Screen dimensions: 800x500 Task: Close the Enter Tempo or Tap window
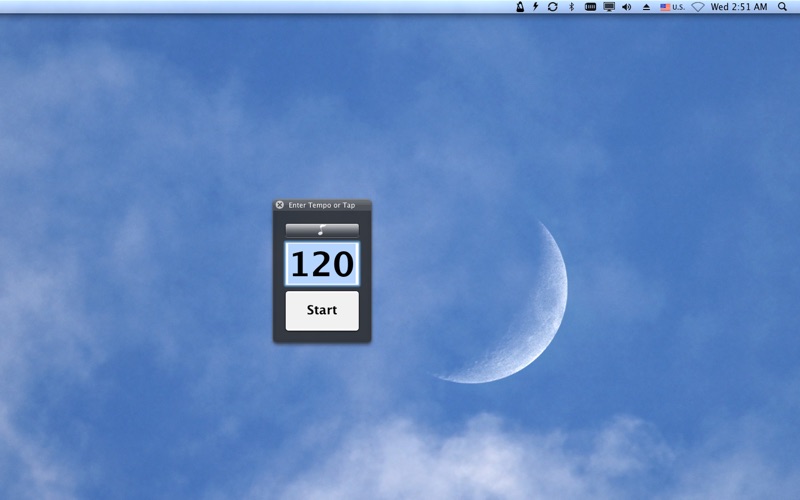point(280,205)
